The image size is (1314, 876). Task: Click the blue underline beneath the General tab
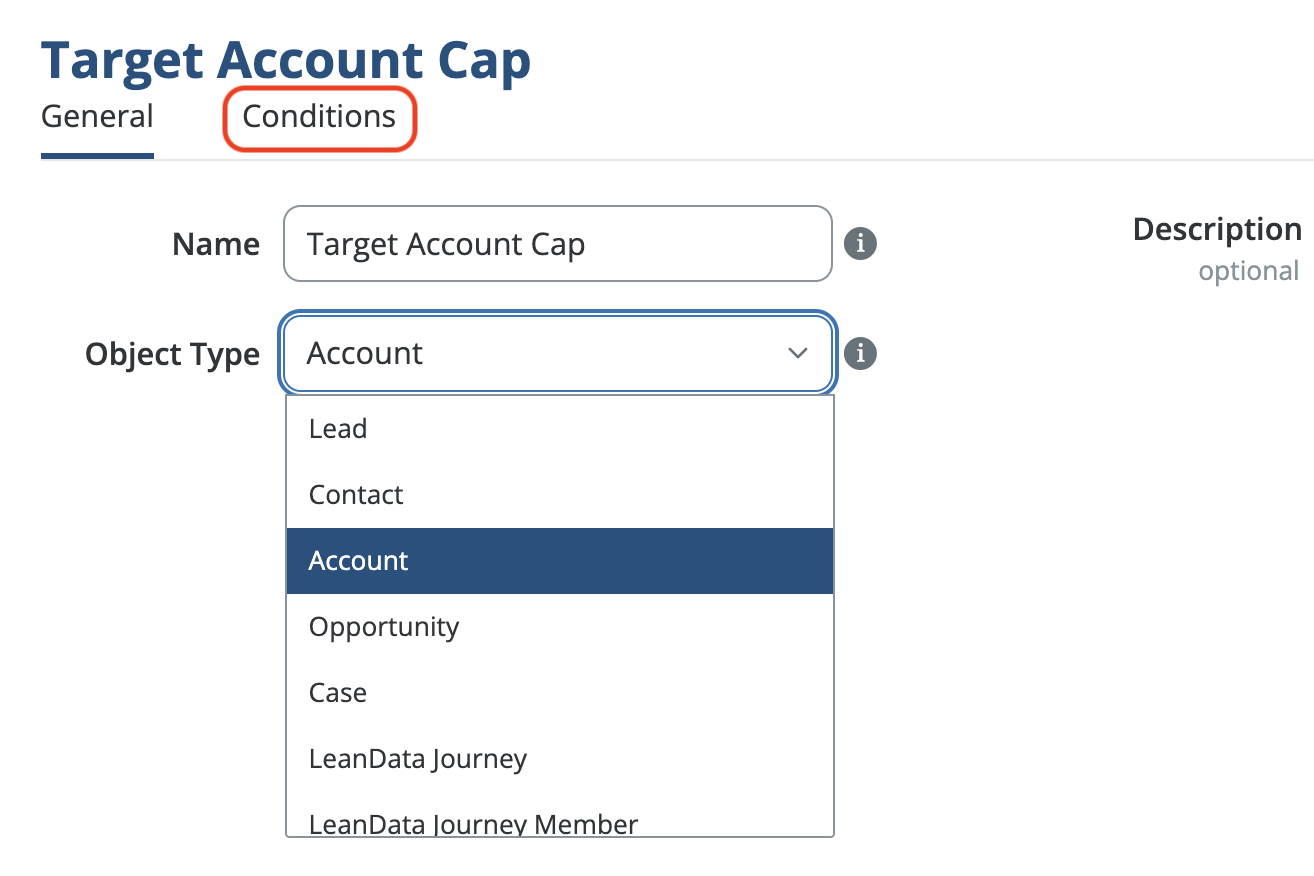point(97,156)
